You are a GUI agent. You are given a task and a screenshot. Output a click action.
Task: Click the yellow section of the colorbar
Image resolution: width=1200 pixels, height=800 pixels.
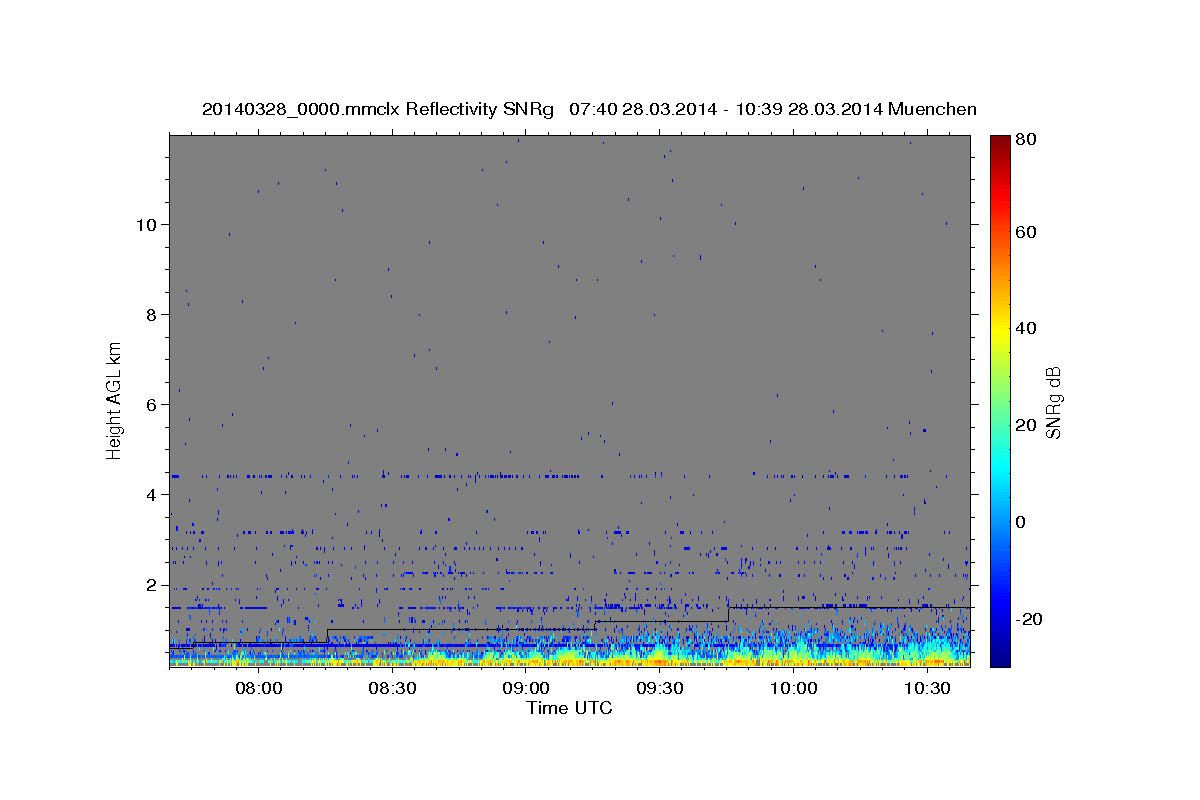[1000, 328]
